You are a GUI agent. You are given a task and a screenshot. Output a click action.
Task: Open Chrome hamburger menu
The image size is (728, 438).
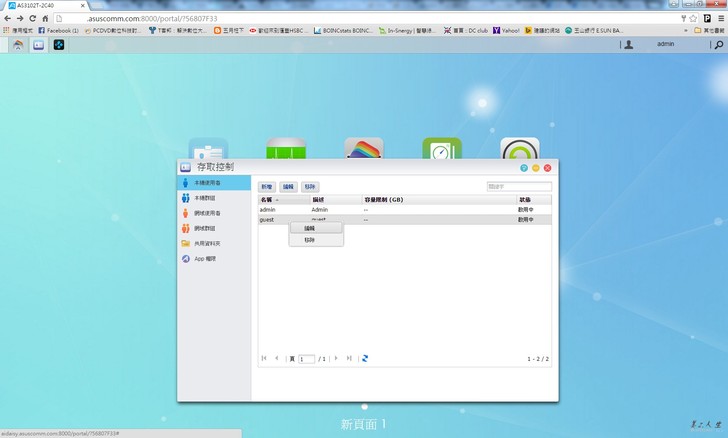tap(721, 19)
